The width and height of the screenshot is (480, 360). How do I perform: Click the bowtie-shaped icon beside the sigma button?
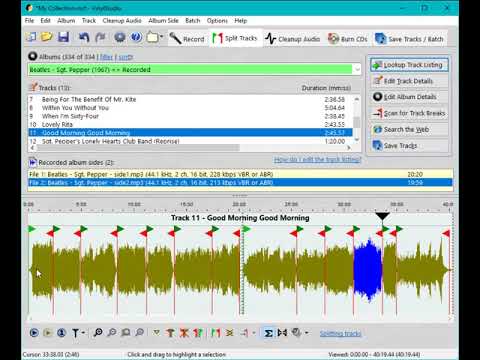click(282, 333)
